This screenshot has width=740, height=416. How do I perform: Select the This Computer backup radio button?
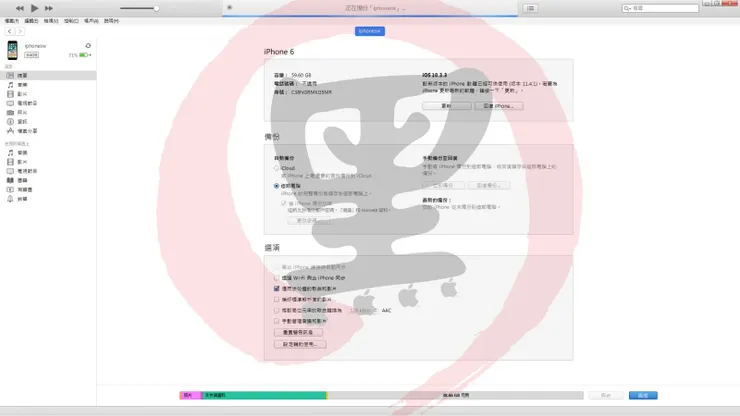point(277,186)
